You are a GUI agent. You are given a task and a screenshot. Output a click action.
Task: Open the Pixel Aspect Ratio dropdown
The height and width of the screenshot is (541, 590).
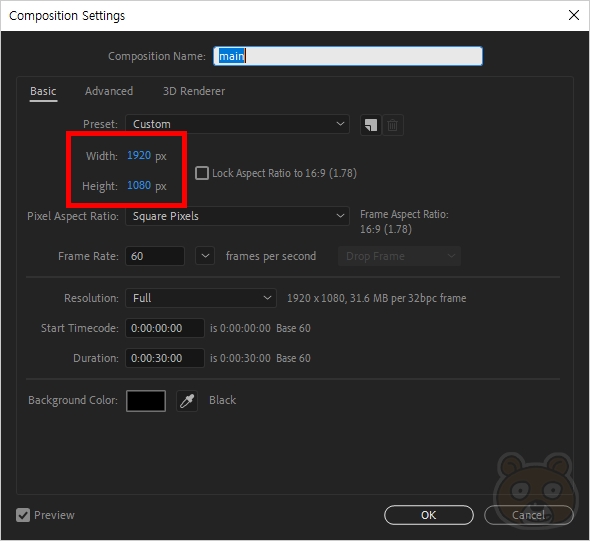(x=237, y=216)
